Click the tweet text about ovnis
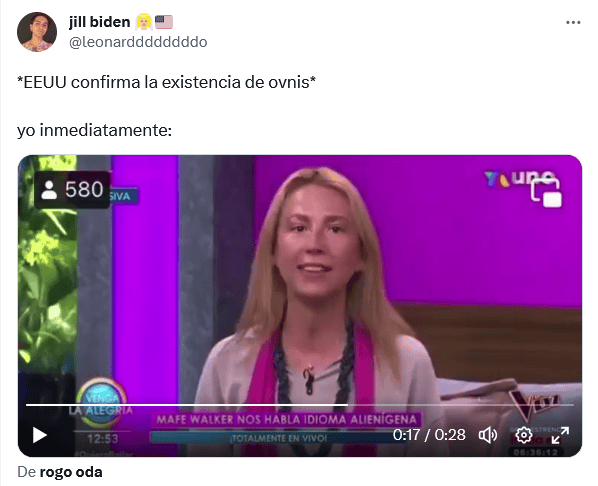 pos(167,82)
